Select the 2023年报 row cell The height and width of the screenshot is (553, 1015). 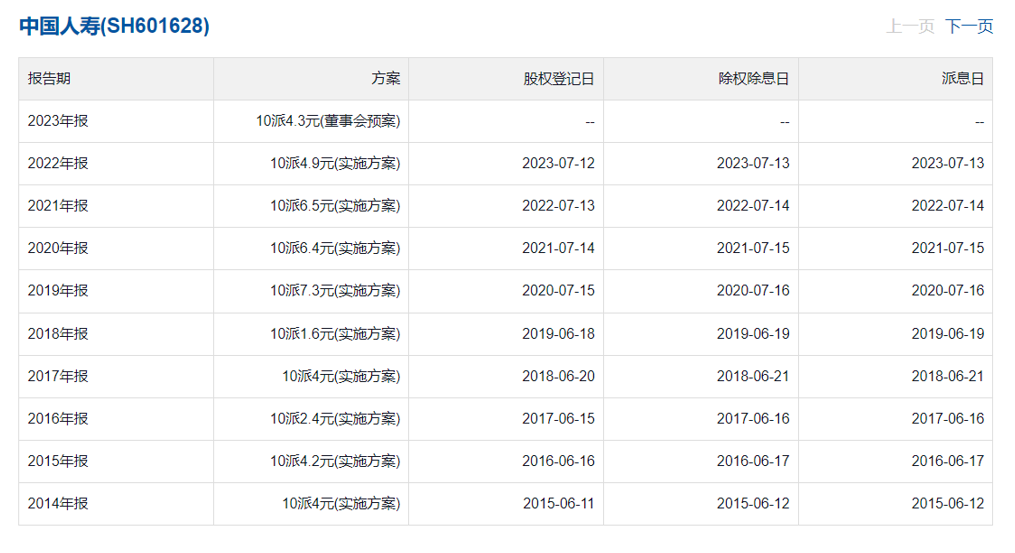coord(58,121)
